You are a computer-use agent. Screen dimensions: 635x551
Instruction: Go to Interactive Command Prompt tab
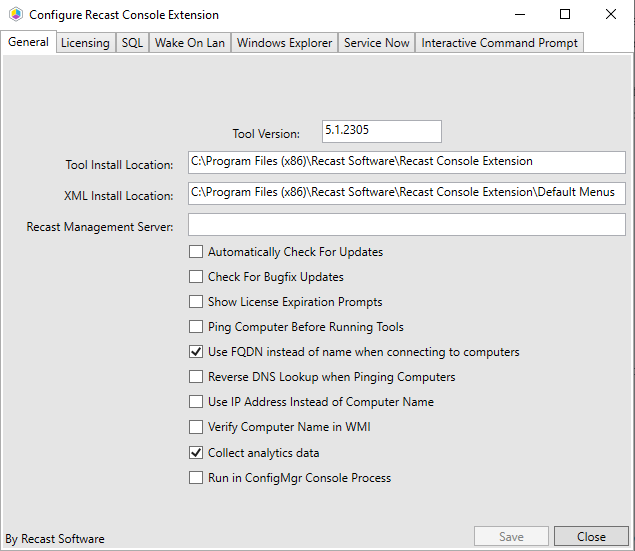(499, 43)
